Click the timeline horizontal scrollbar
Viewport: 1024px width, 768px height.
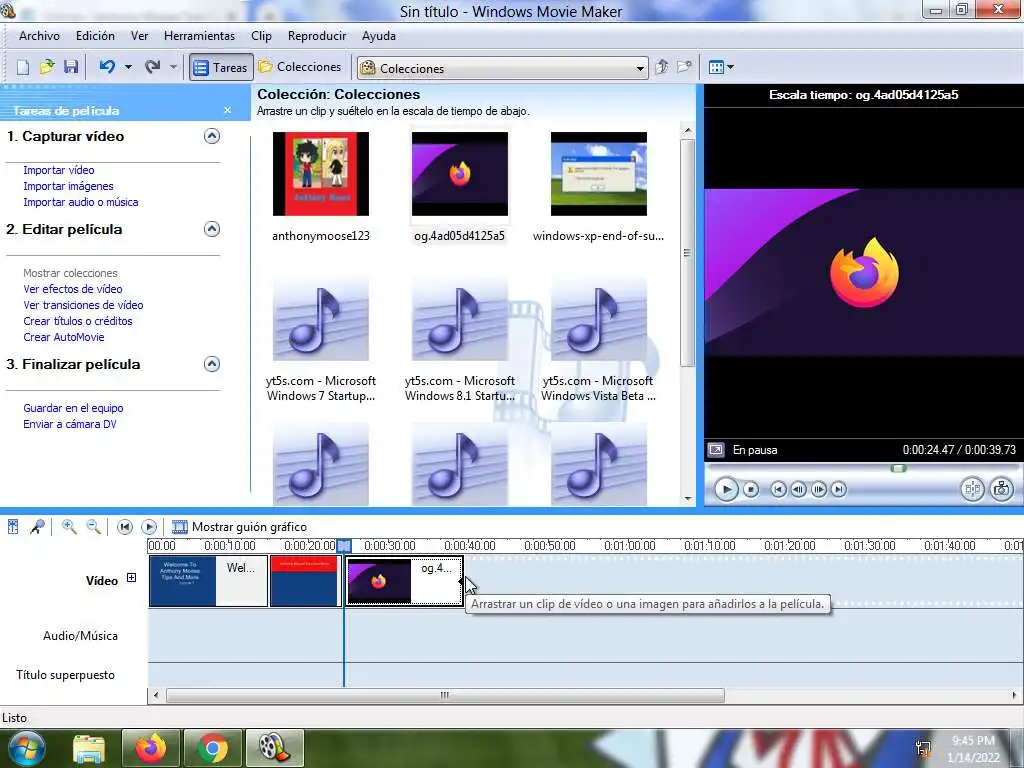click(x=445, y=696)
